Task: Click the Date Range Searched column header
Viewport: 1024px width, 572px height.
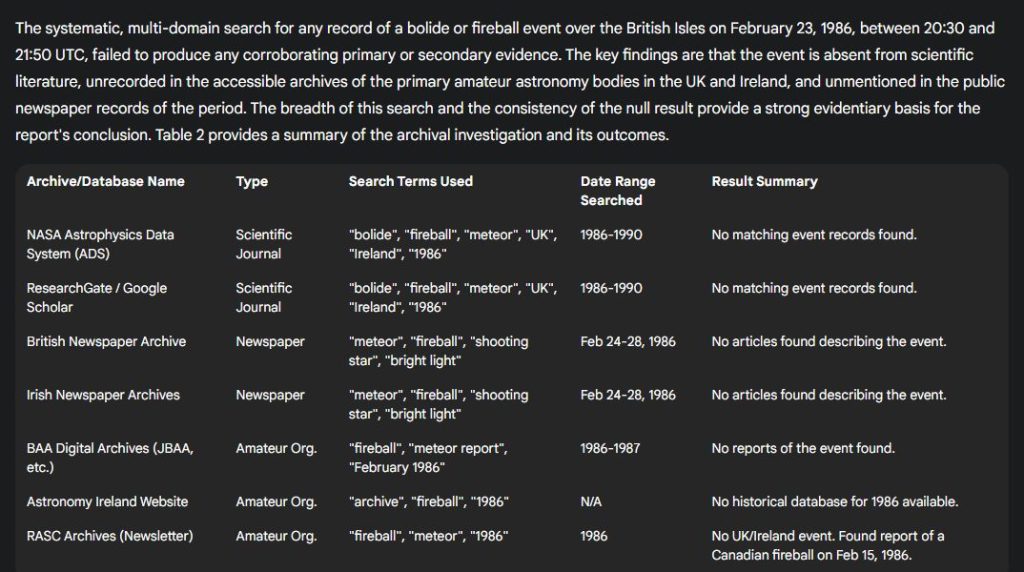Action: click(x=618, y=191)
